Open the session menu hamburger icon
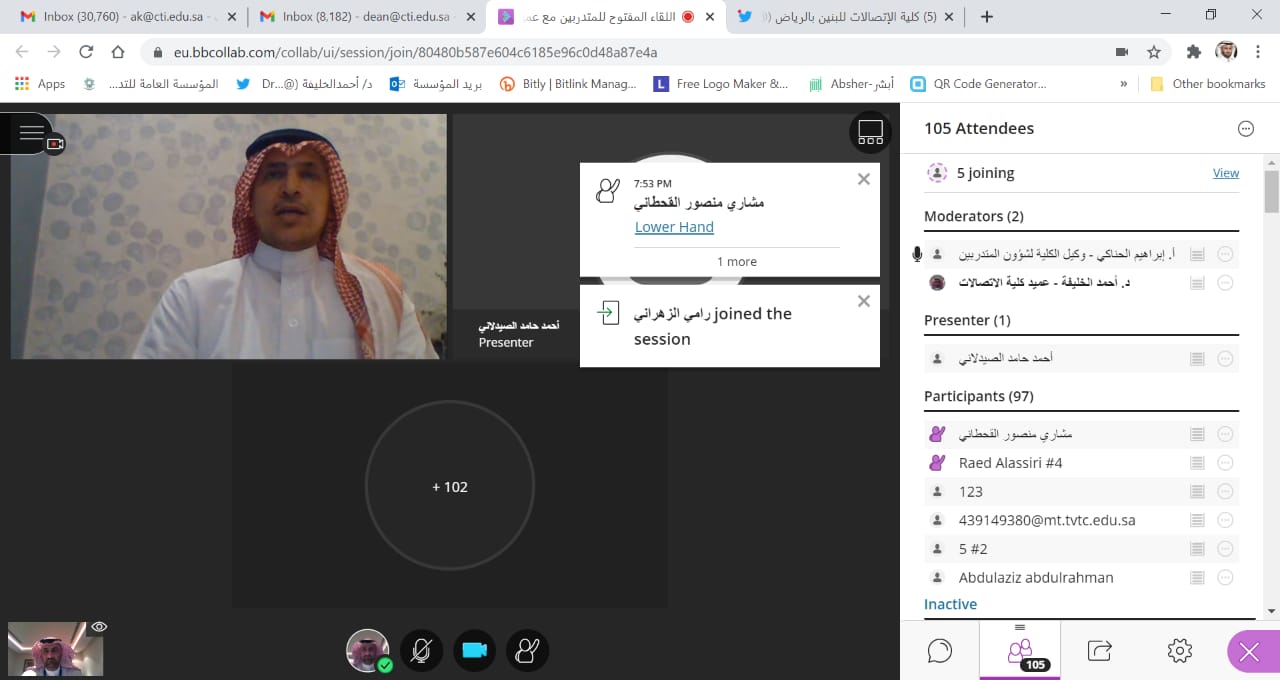Viewport: 1280px width, 680px height. (x=31, y=132)
